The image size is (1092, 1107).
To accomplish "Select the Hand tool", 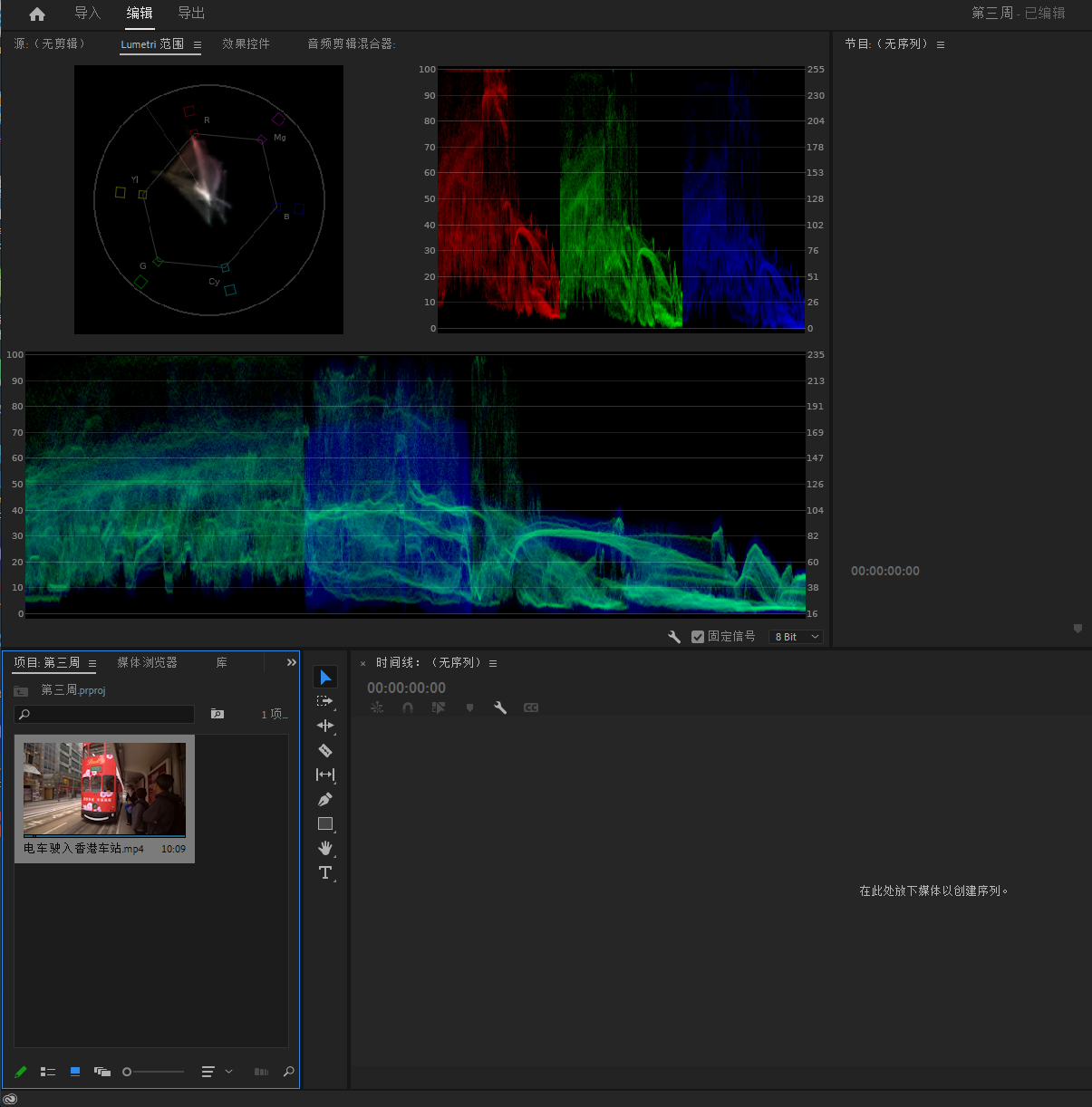I will coord(325,848).
